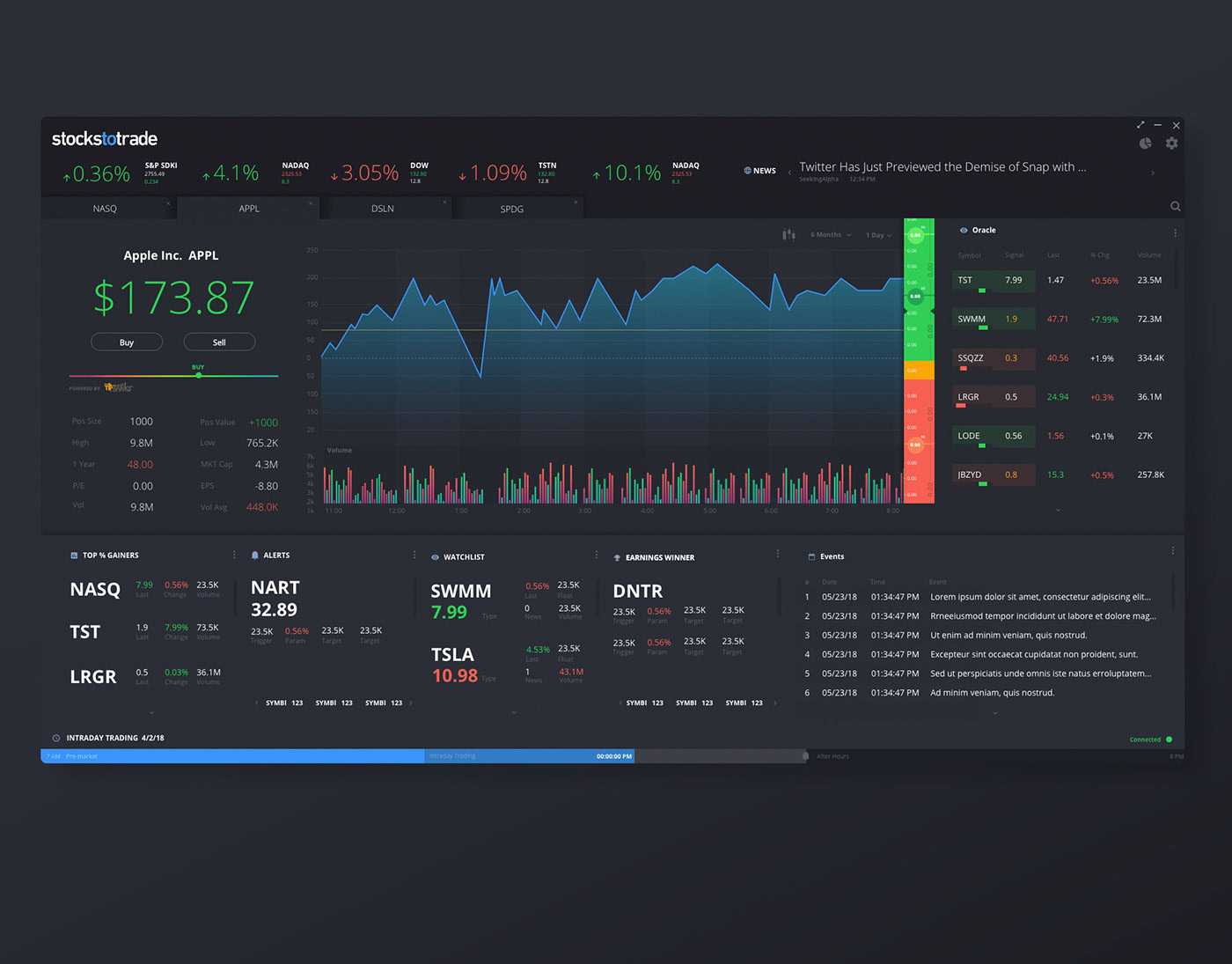Click the Buy button
The width and height of the screenshot is (1232, 964).
pyautogui.click(x=127, y=342)
